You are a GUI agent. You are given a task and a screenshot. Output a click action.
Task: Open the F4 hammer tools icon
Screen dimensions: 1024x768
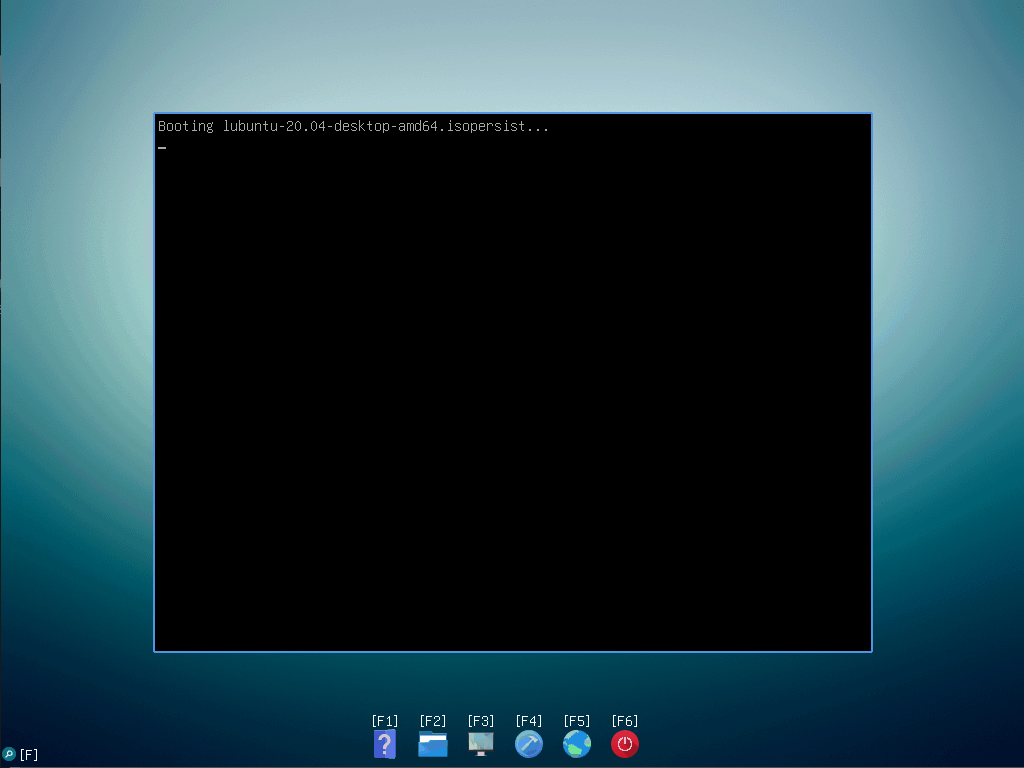click(529, 744)
